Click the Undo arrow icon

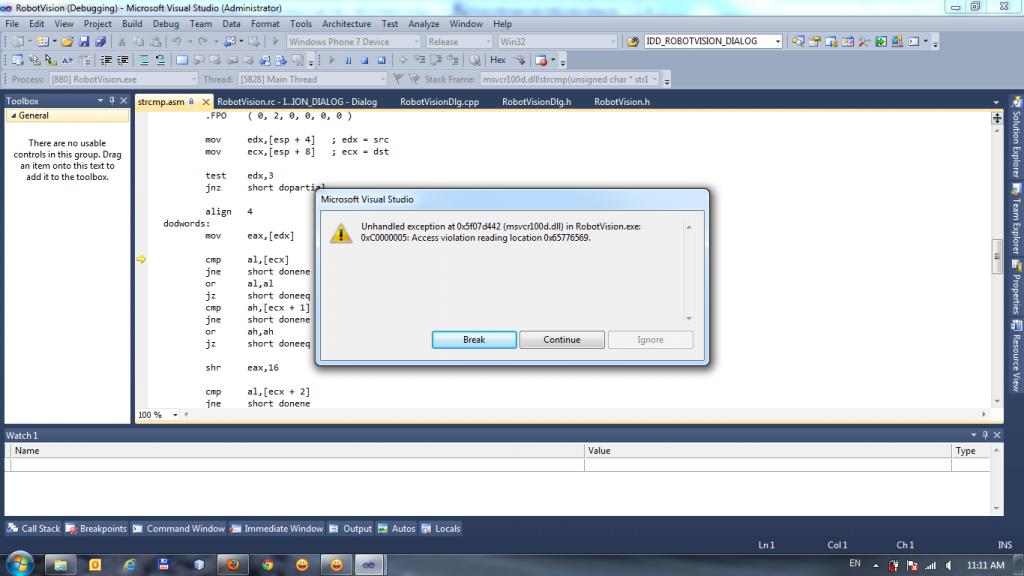coord(176,41)
